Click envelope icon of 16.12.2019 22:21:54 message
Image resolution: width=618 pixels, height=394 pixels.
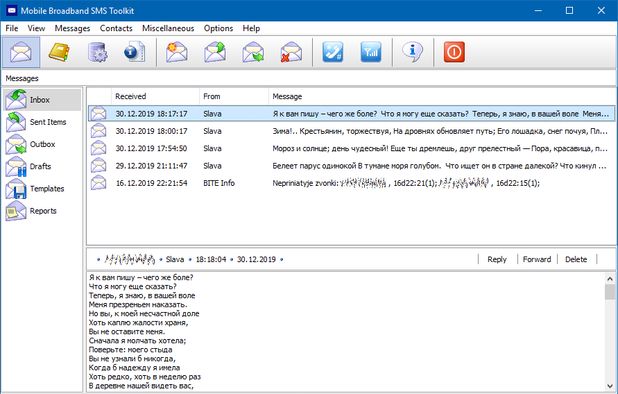99,183
